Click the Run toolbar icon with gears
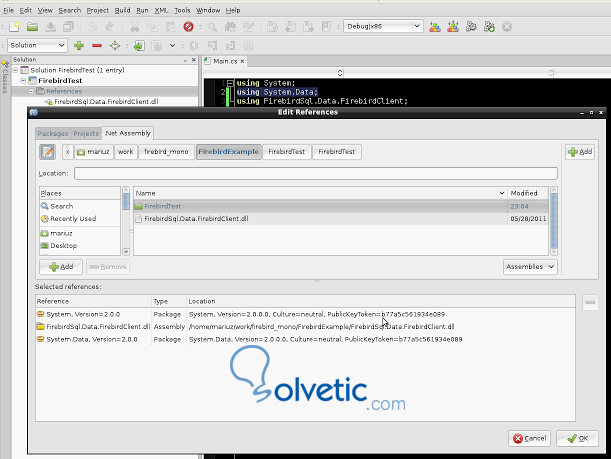The image size is (611, 459). 471,26
